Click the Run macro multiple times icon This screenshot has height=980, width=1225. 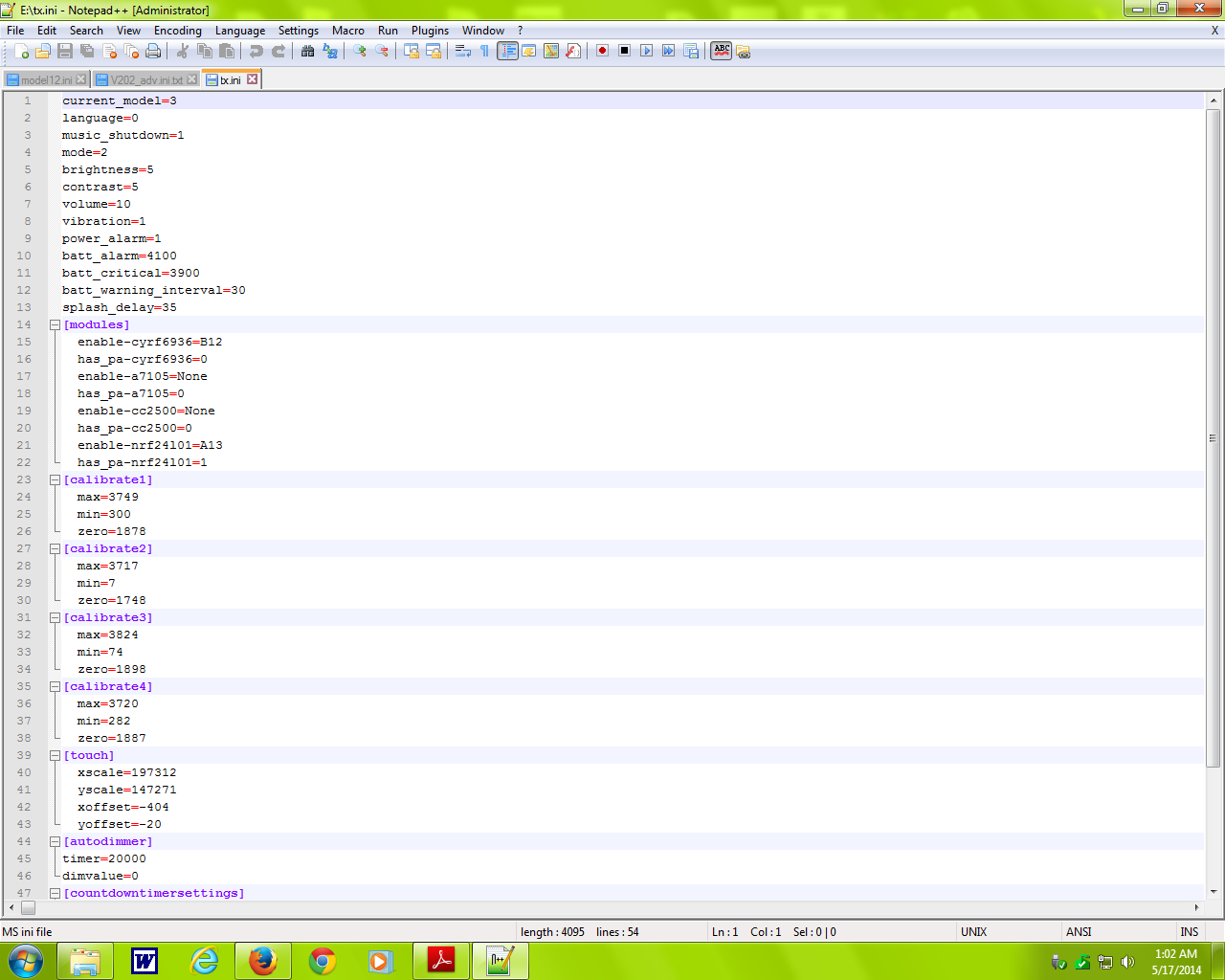pos(669,51)
